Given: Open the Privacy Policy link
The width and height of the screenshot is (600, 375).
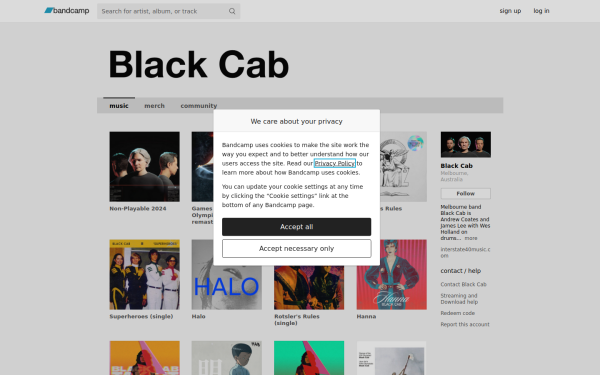Looking at the screenshot, I should click(x=335, y=163).
